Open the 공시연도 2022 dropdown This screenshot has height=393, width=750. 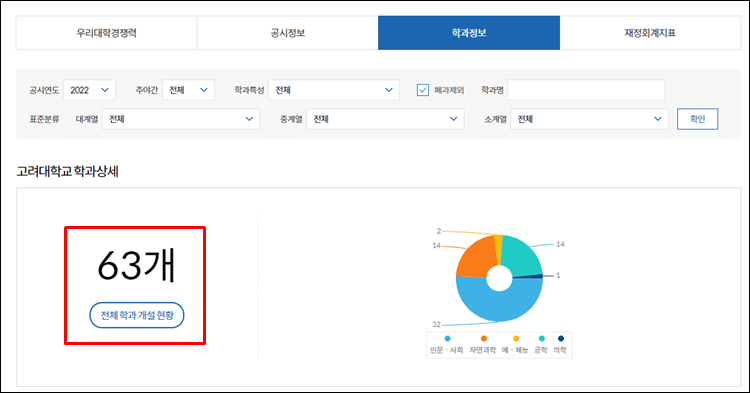pyautogui.click(x=89, y=90)
